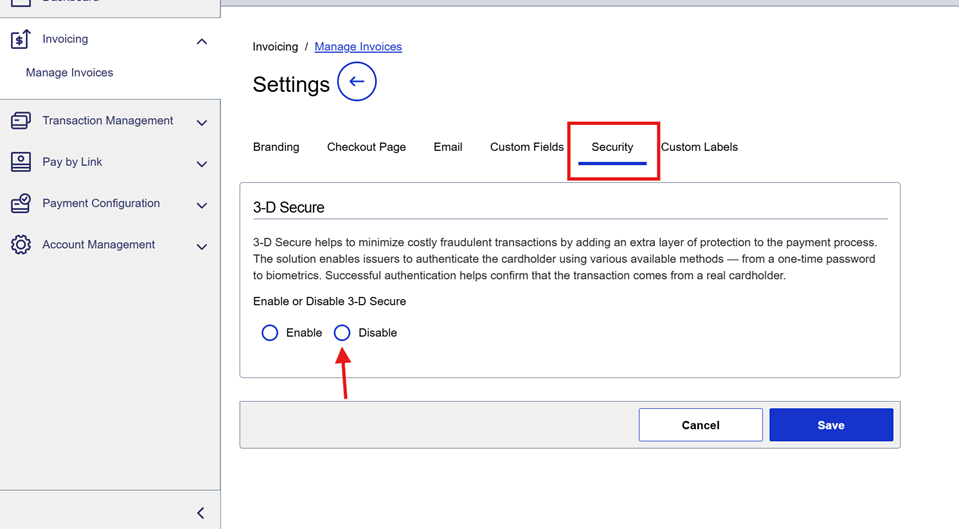Open the Checkout Page tab

[366, 147]
